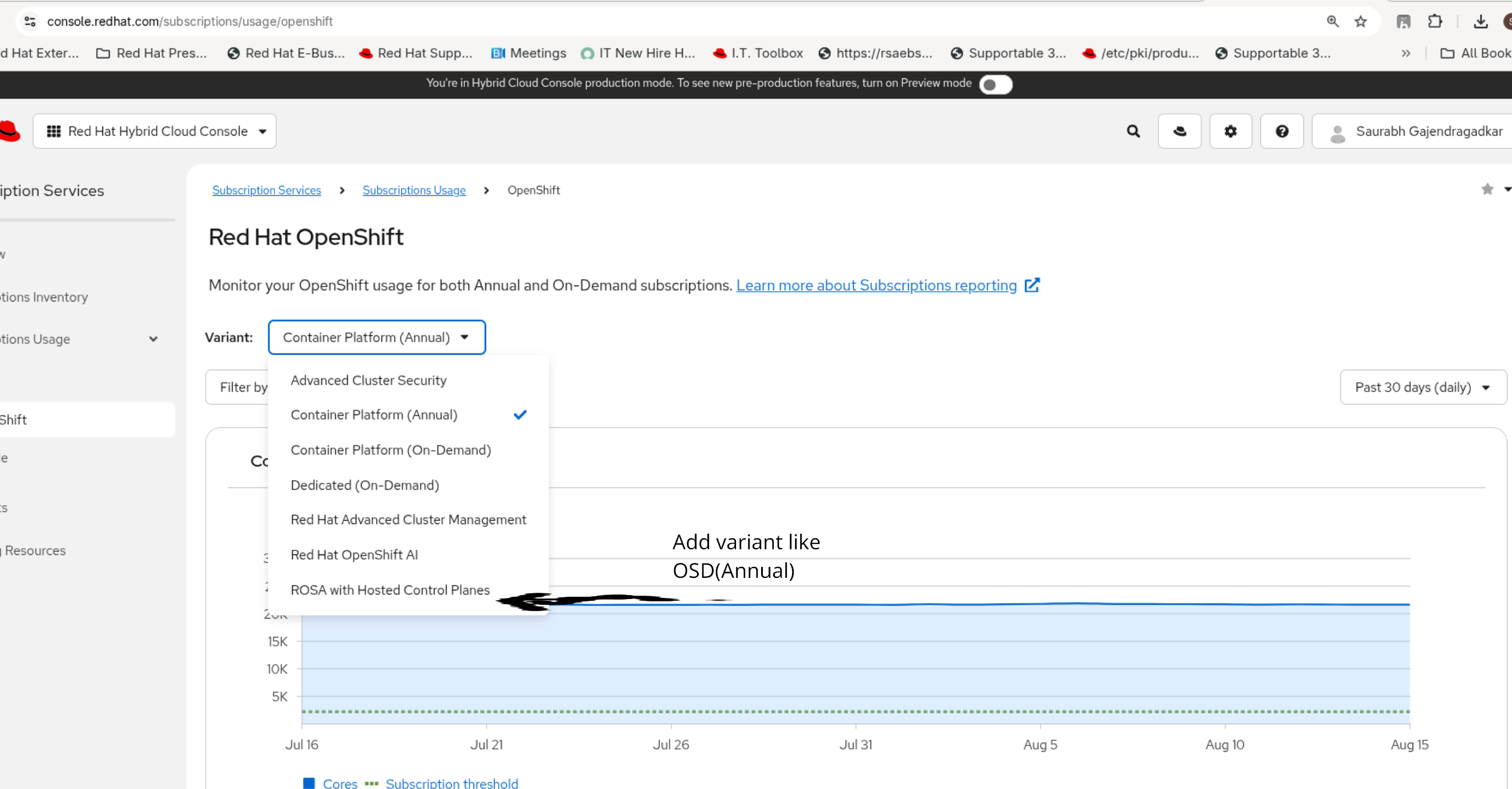
Task: Click the red hat notifications icon
Action: pyautogui.click(x=1179, y=131)
